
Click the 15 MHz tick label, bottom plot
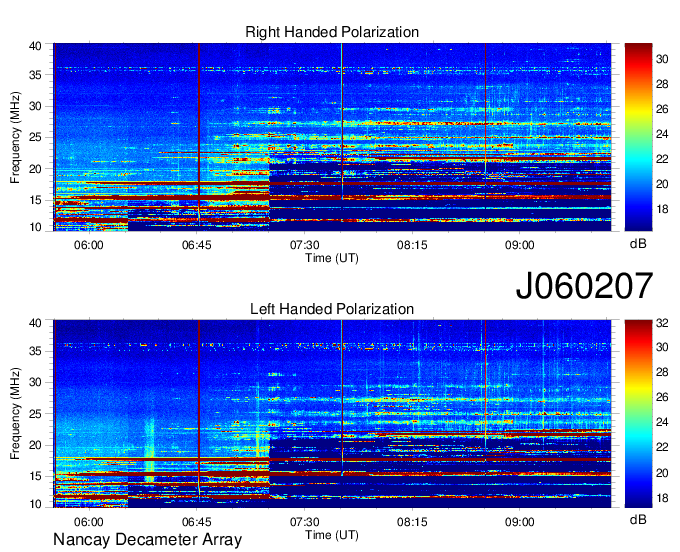tap(35, 477)
